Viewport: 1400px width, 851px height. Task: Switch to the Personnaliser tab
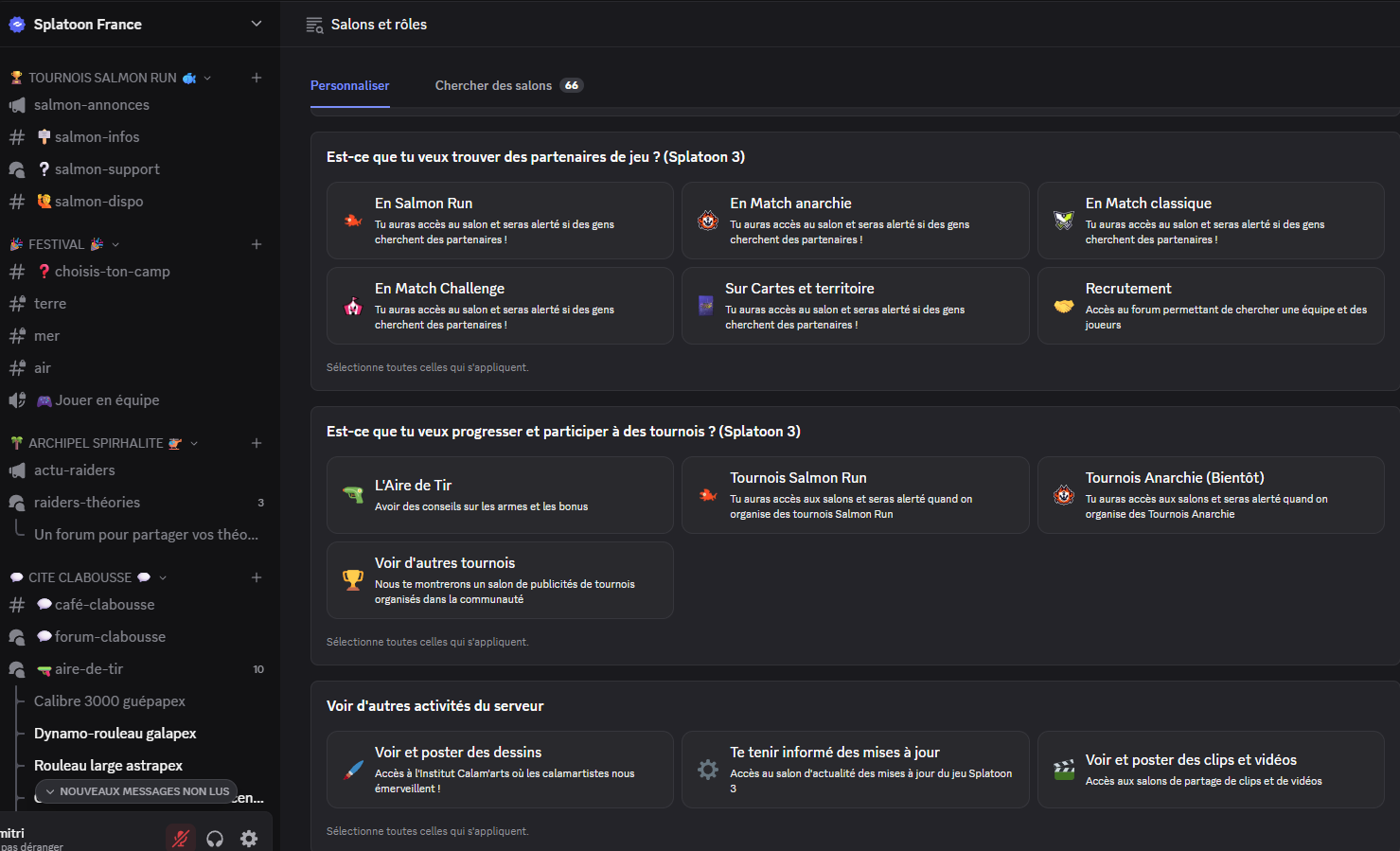pos(350,85)
